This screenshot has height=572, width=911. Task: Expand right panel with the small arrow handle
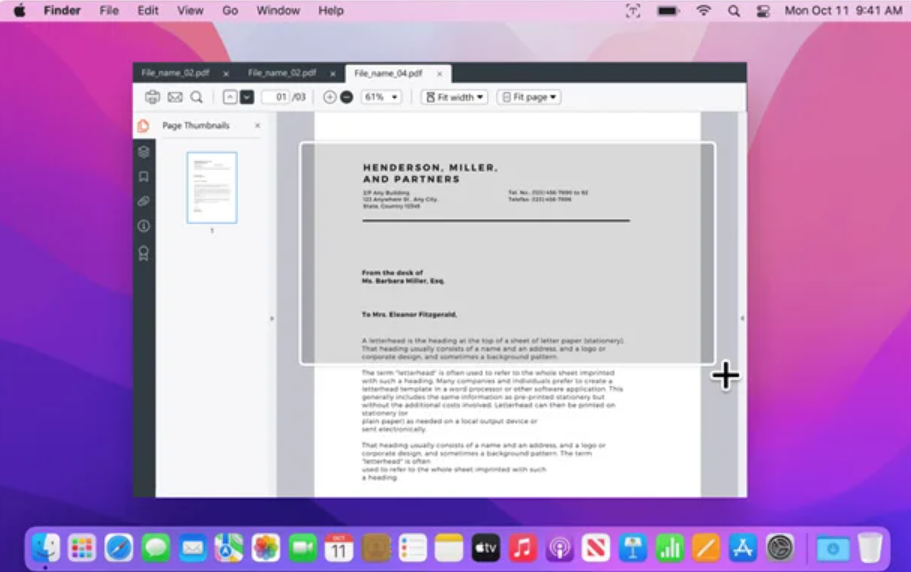pos(742,318)
